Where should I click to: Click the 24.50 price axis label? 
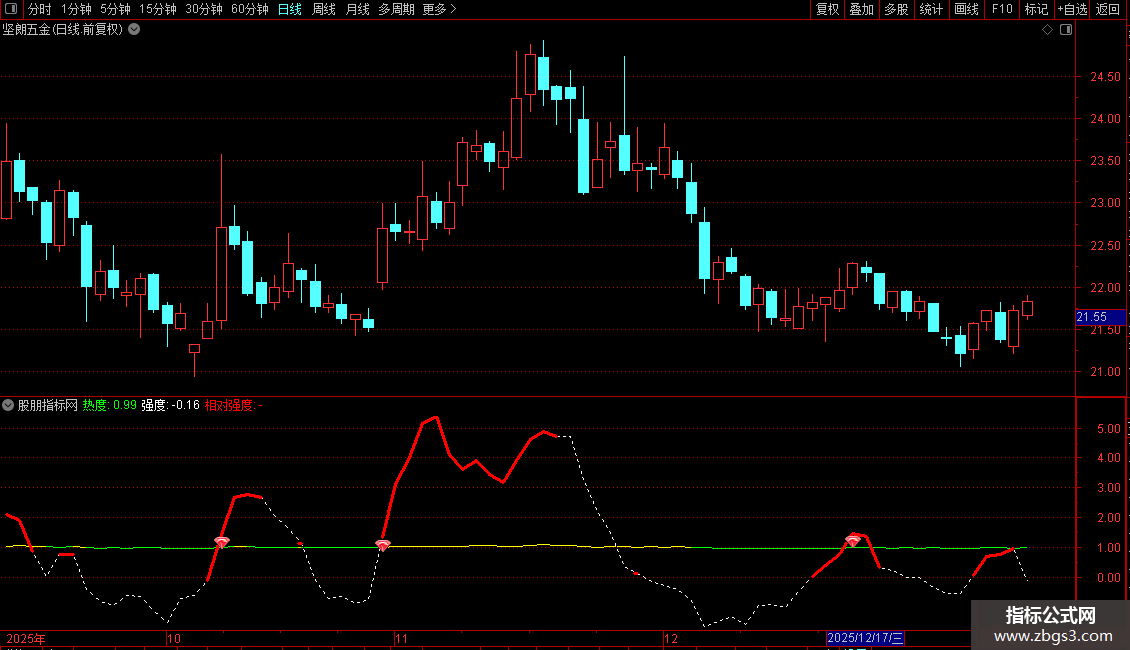[1105, 77]
